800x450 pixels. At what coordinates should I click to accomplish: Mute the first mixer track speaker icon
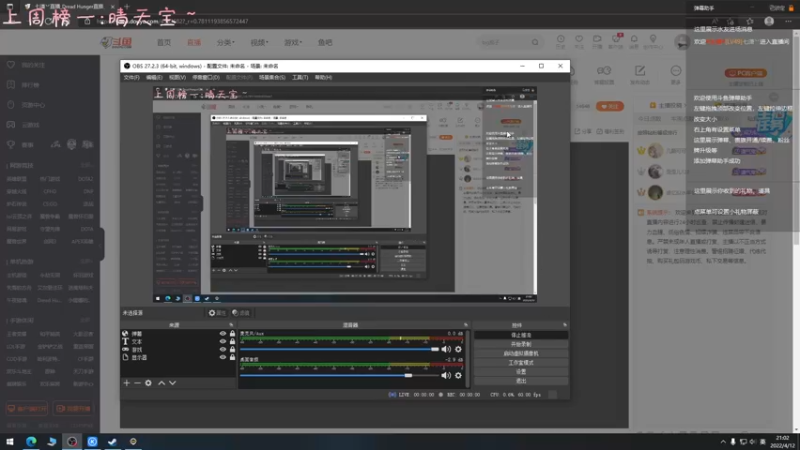point(446,349)
